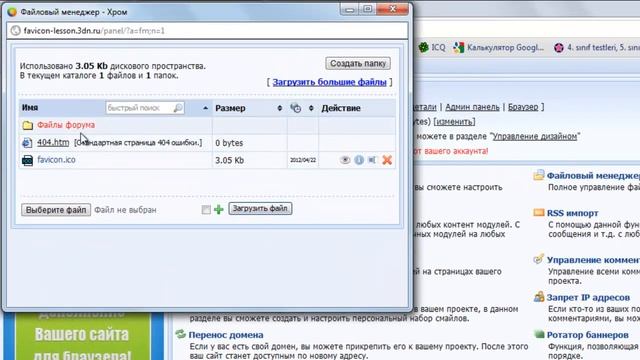Viewport: 640px width, 360px height.
Task: Click the Управление комментариями icon
Action: [x=539, y=259]
